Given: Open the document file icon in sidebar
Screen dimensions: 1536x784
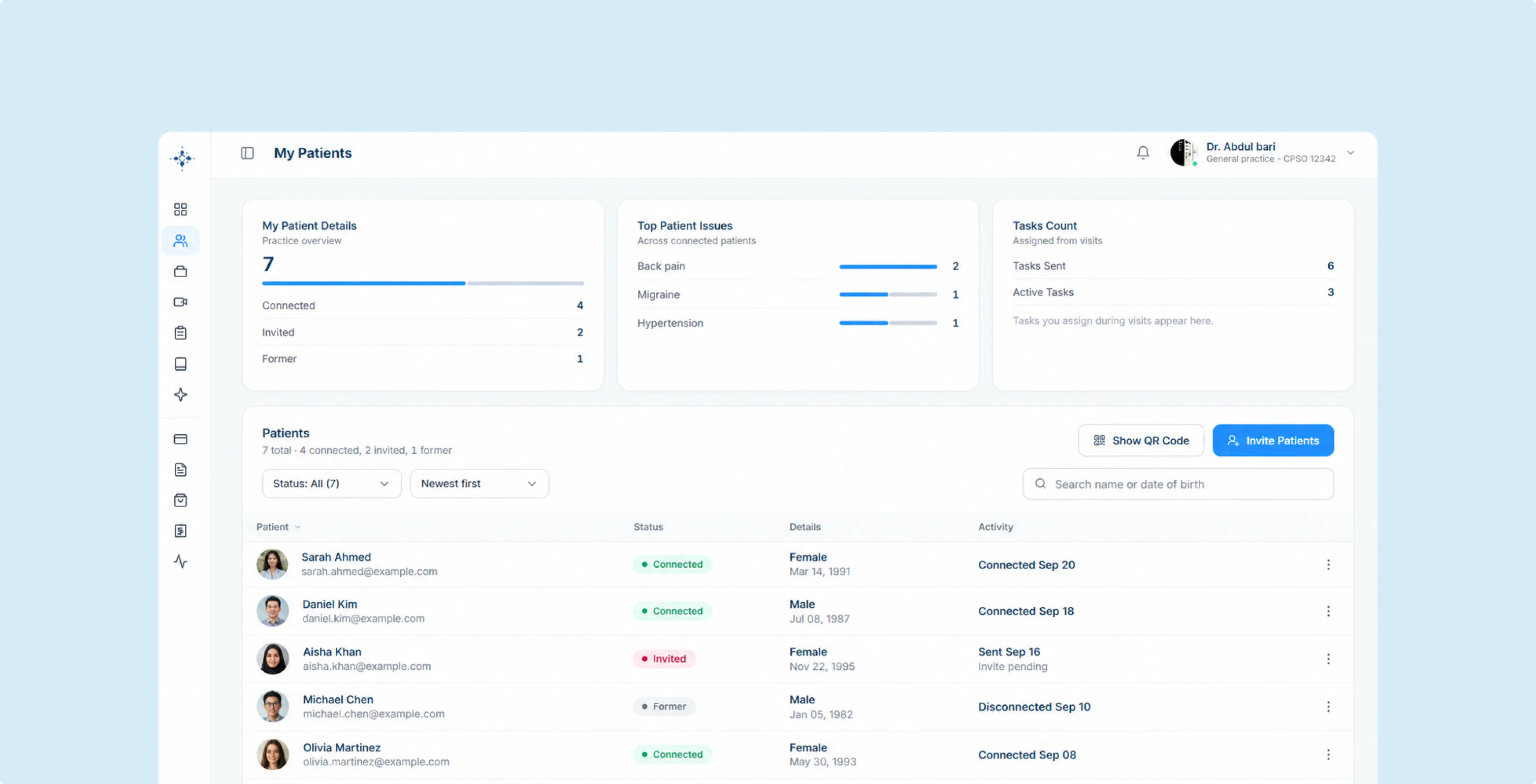Looking at the screenshot, I should tap(180, 470).
